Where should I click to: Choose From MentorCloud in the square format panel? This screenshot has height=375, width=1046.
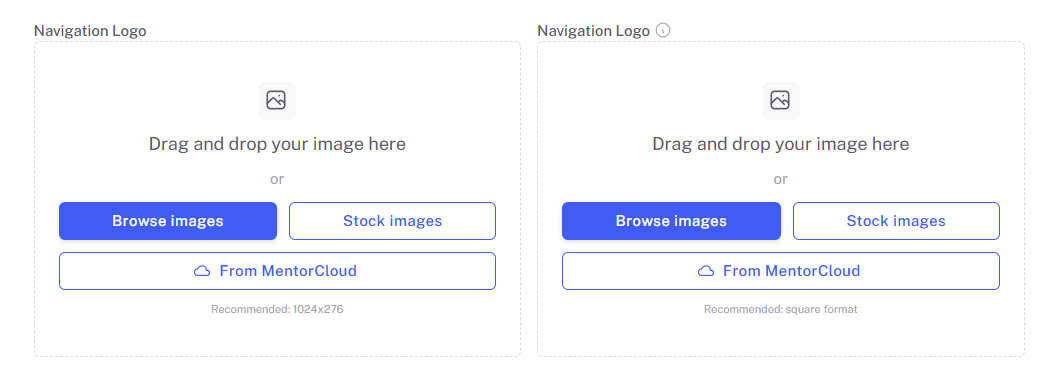pyautogui.click(x=780, y=271)
